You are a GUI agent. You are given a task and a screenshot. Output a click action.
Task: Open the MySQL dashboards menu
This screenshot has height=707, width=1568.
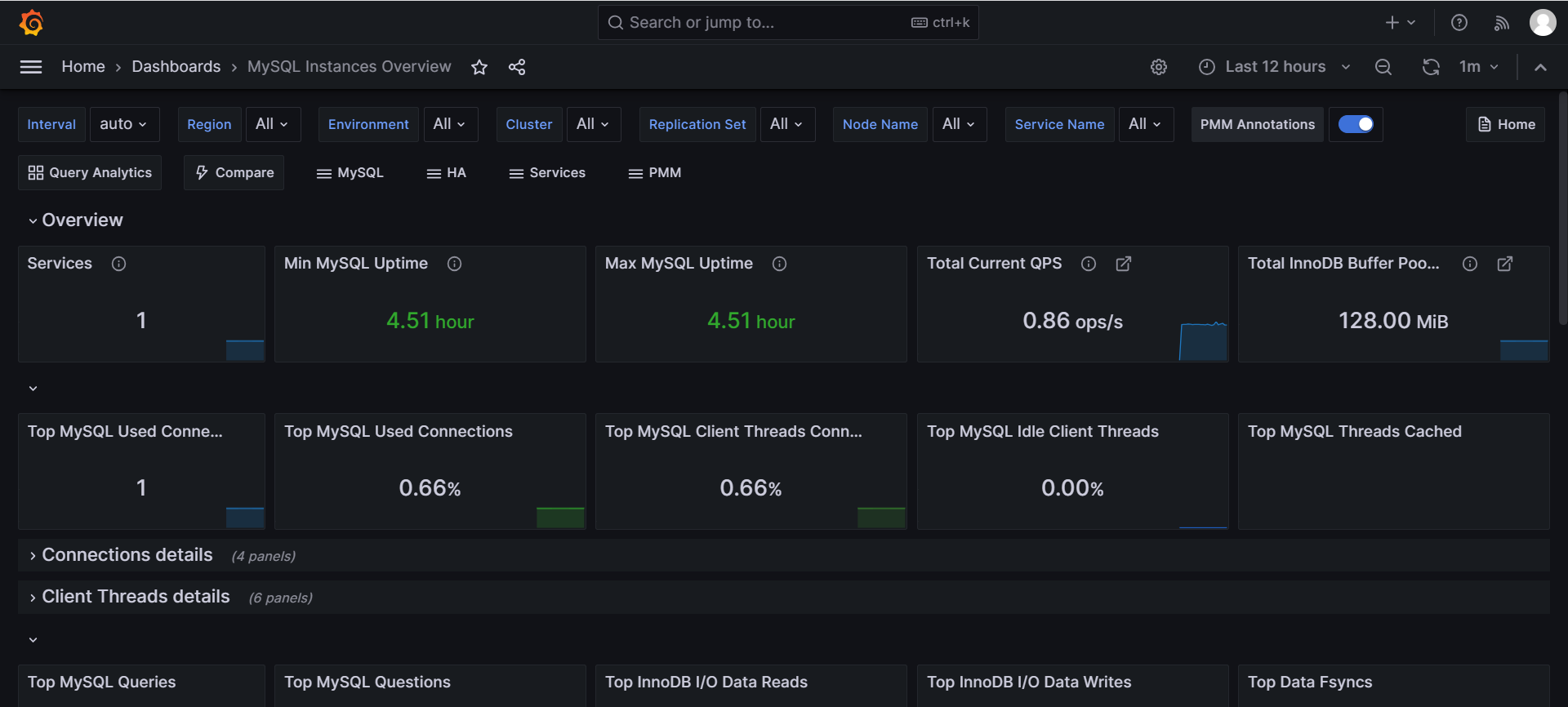click(x=350, y=173)
